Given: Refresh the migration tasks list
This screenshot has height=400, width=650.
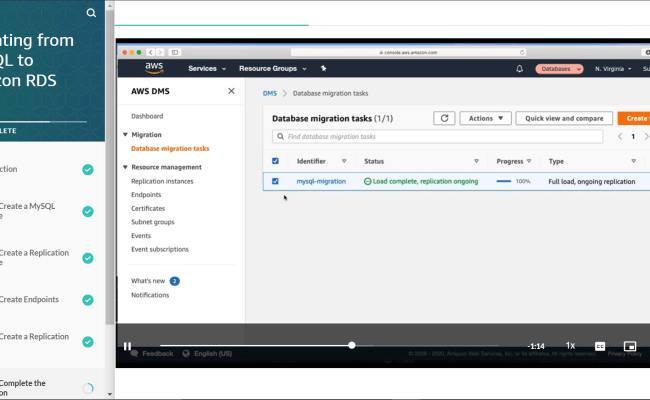Looking at the screenshot, I should click(x=444, y=118).
